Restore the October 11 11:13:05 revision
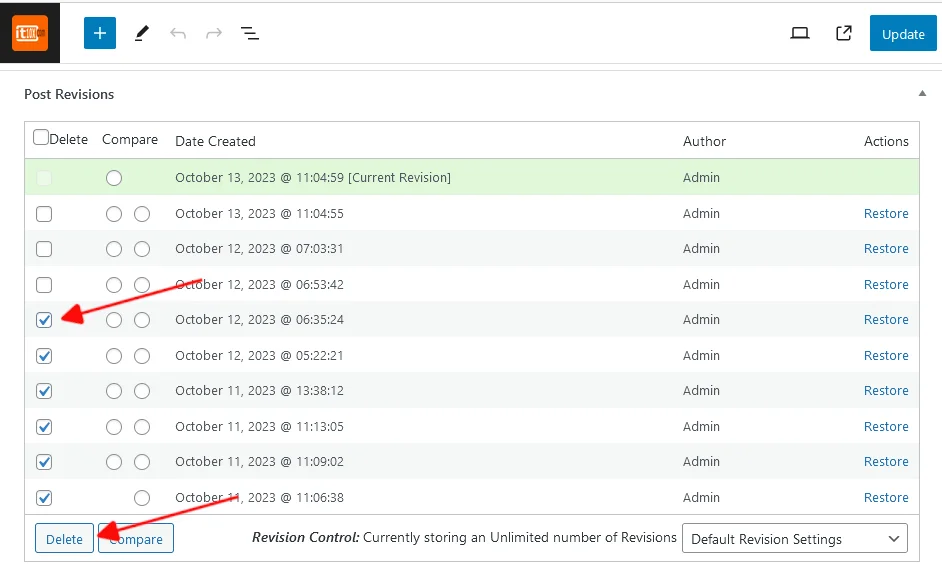Viewport: 942px width, 581px height. coord(886,426)
